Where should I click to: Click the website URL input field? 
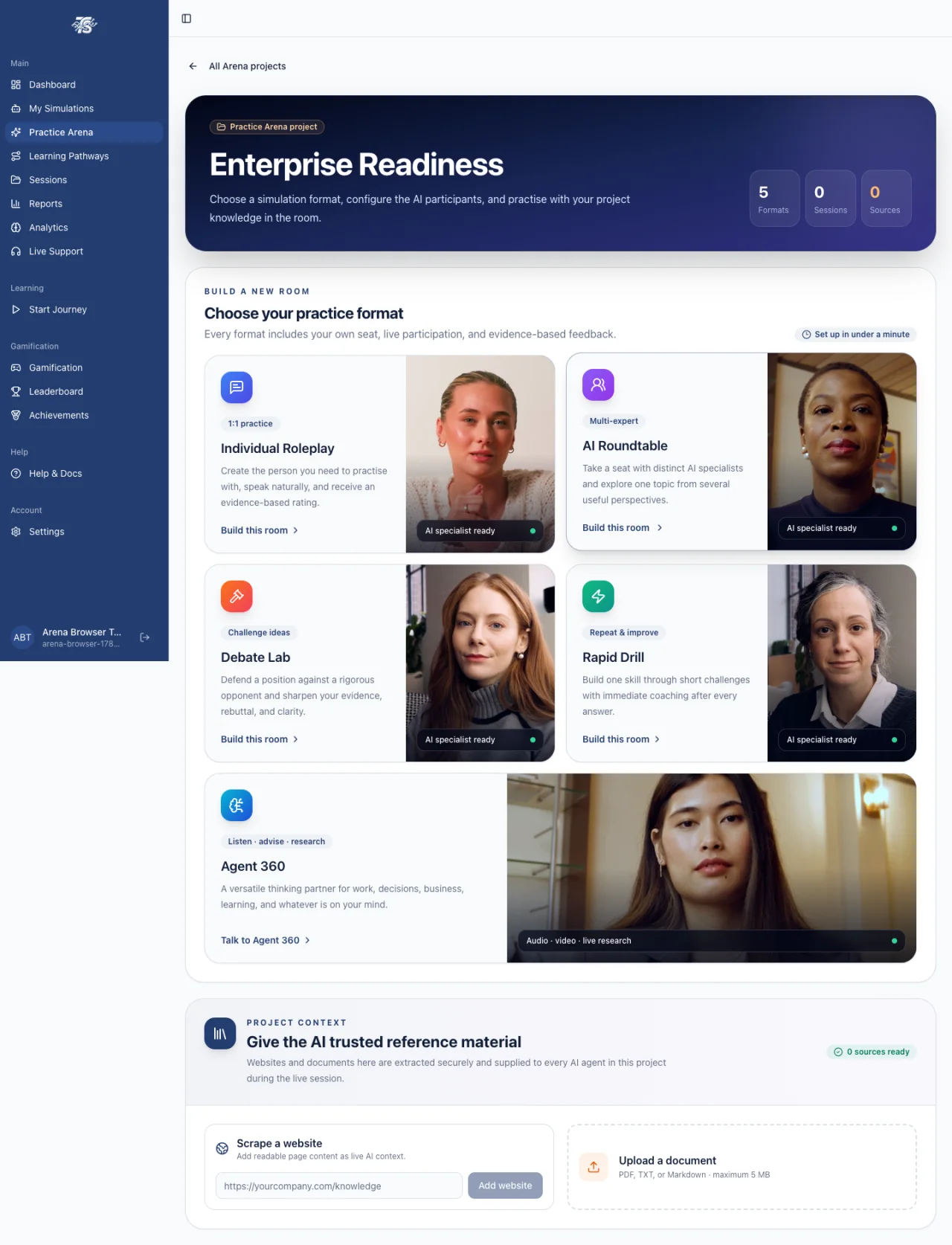339,1186
